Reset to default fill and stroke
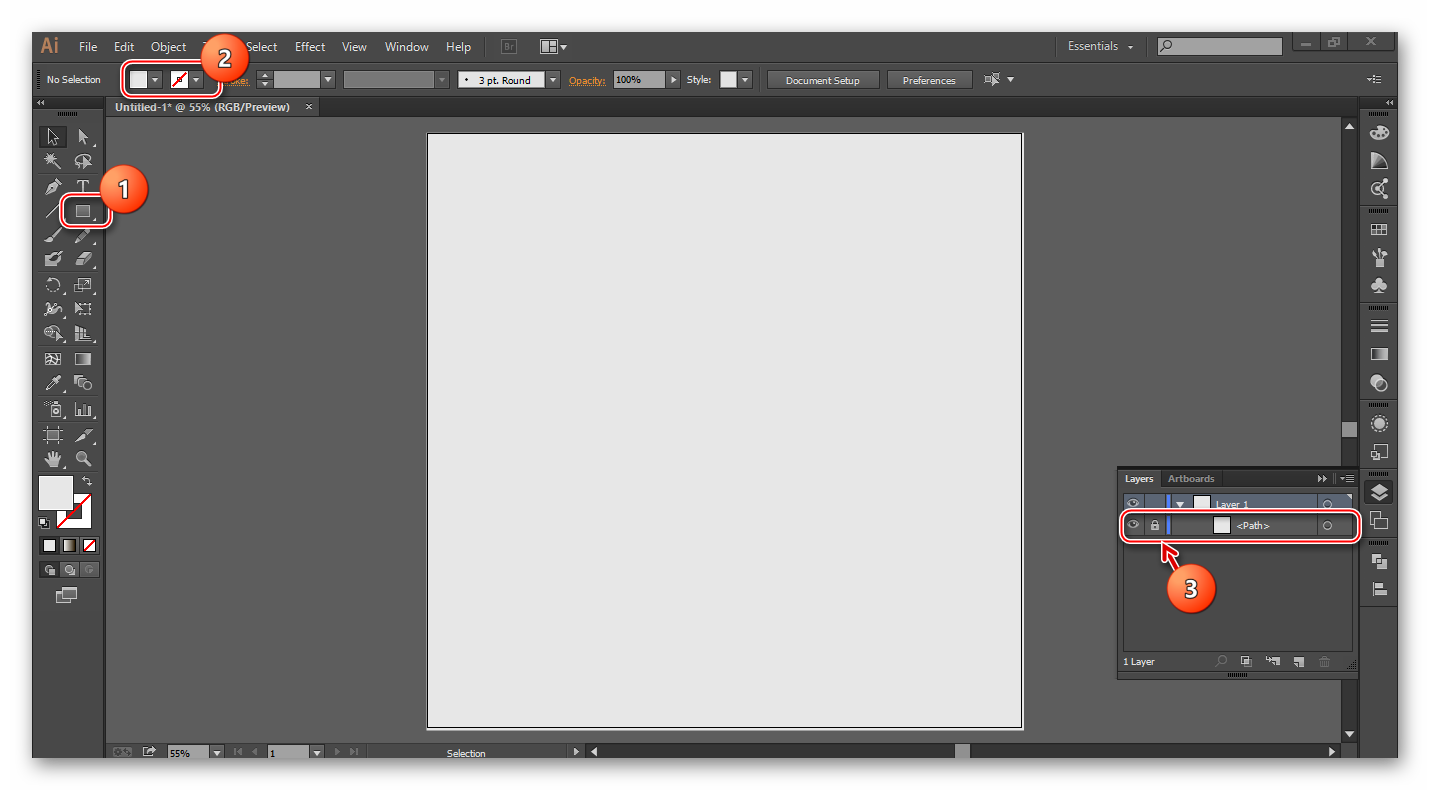Viewport: 1430px width, 790px height. point(44,522)
